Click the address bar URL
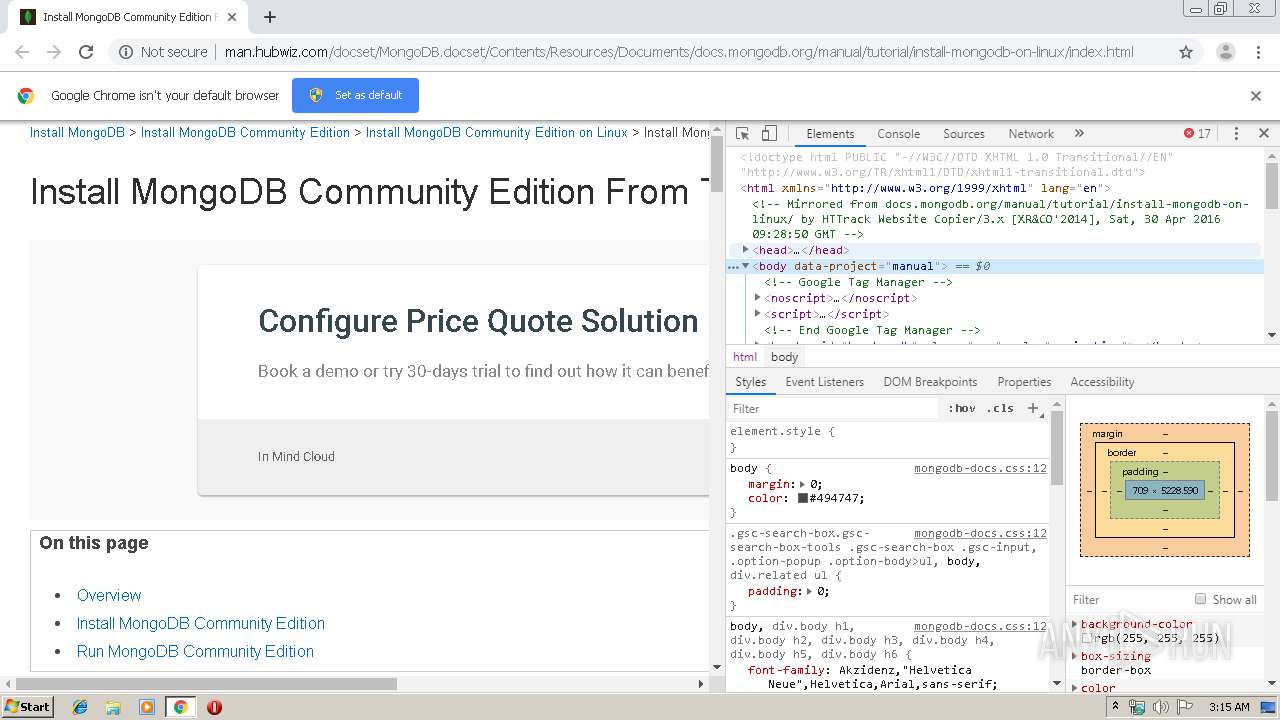Screen dimensions: 1280x720 pyautogui.click(x=679, y=52)
